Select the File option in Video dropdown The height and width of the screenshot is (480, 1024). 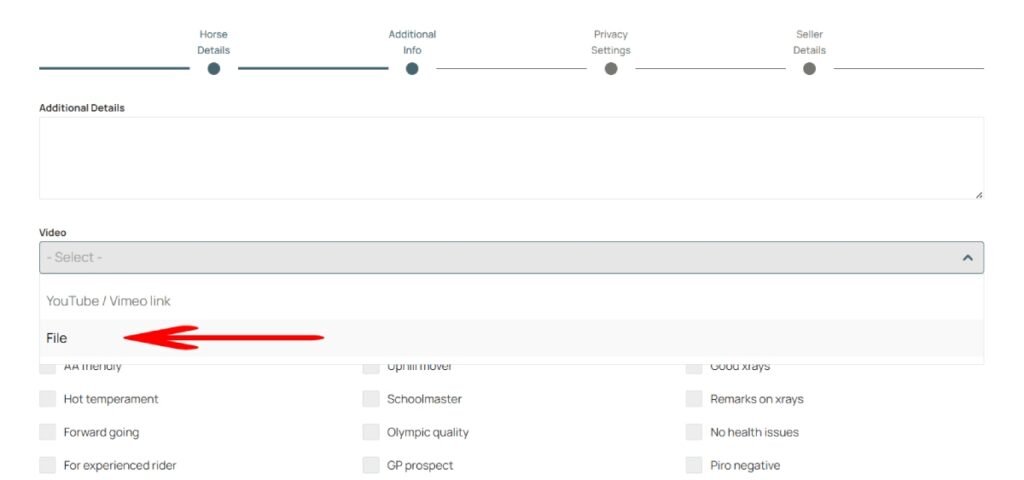point(57,338)
